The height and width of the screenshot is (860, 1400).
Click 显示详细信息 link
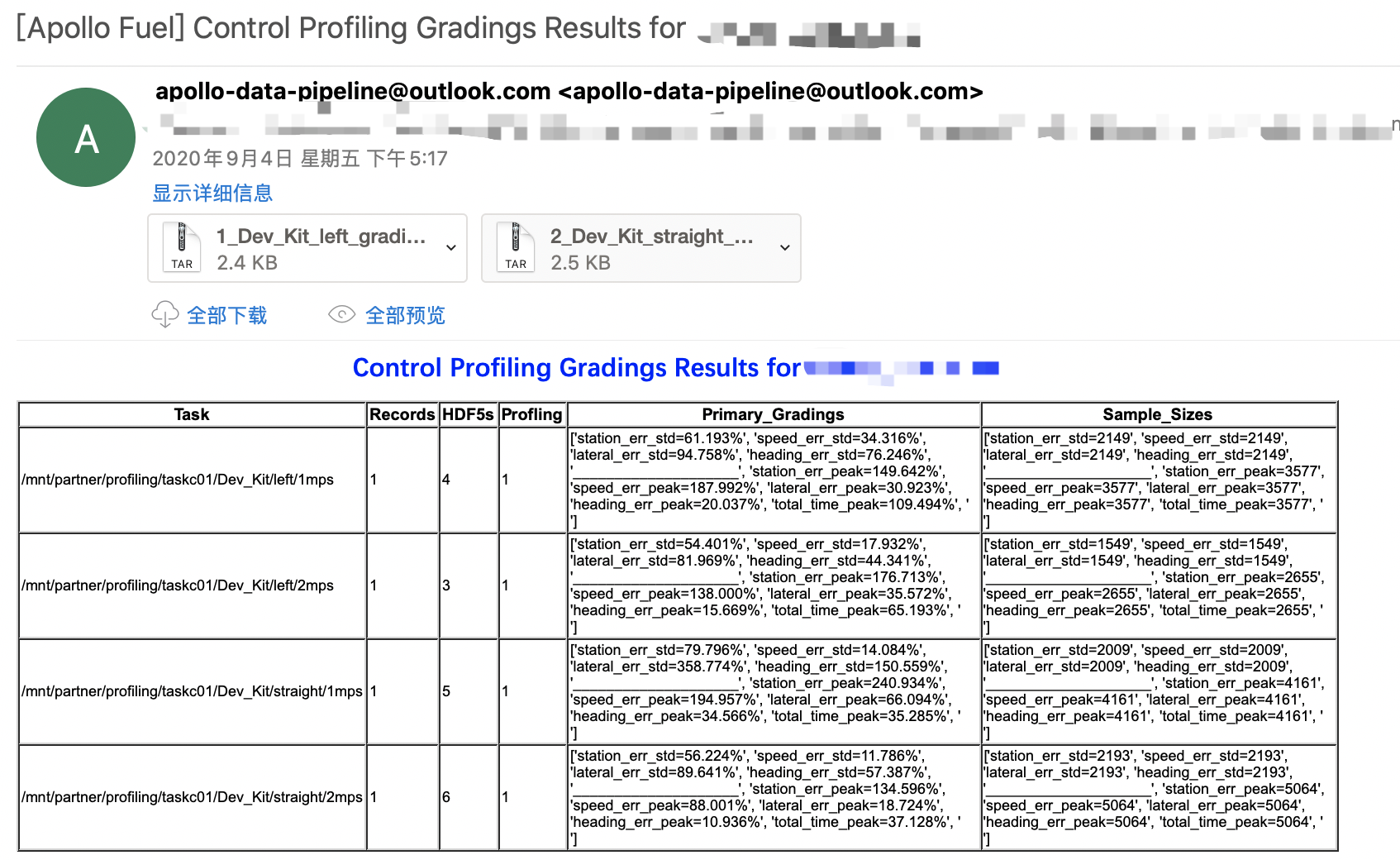212,193
